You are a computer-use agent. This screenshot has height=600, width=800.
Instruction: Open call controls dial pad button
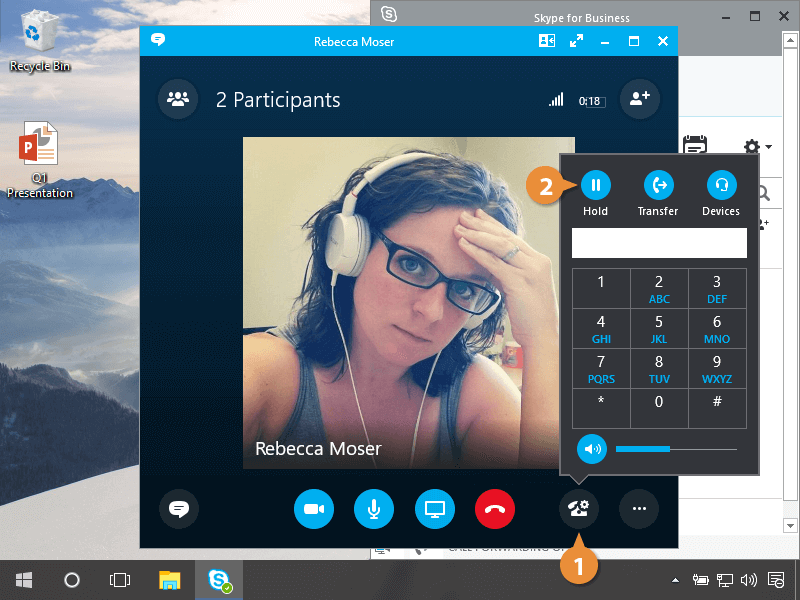pyautogui.click(x=579, y=509)
